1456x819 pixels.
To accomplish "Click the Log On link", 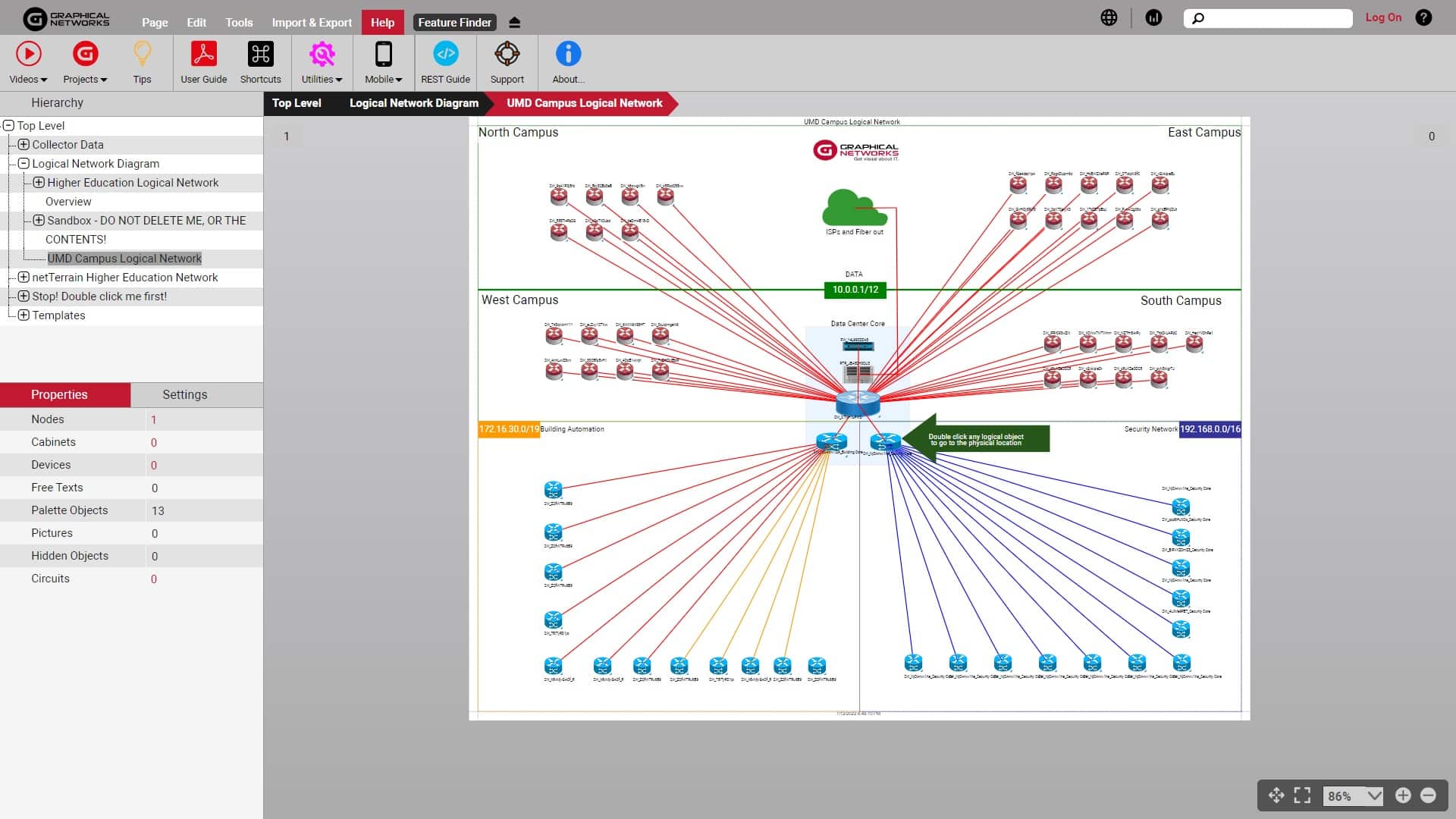I will [1383, 17].
